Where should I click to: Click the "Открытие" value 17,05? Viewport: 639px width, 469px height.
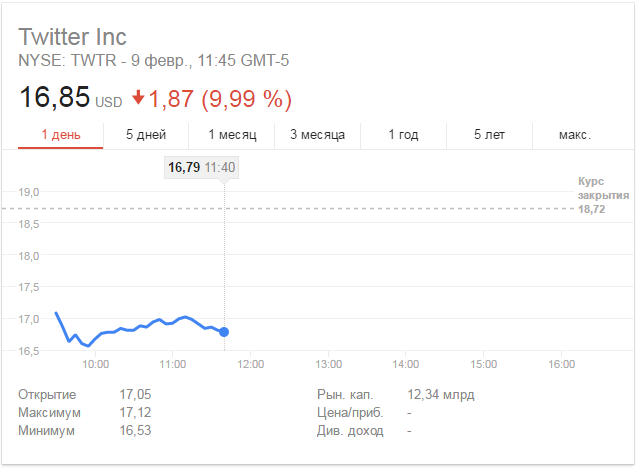pyautogui.click(x=135, y=395)
